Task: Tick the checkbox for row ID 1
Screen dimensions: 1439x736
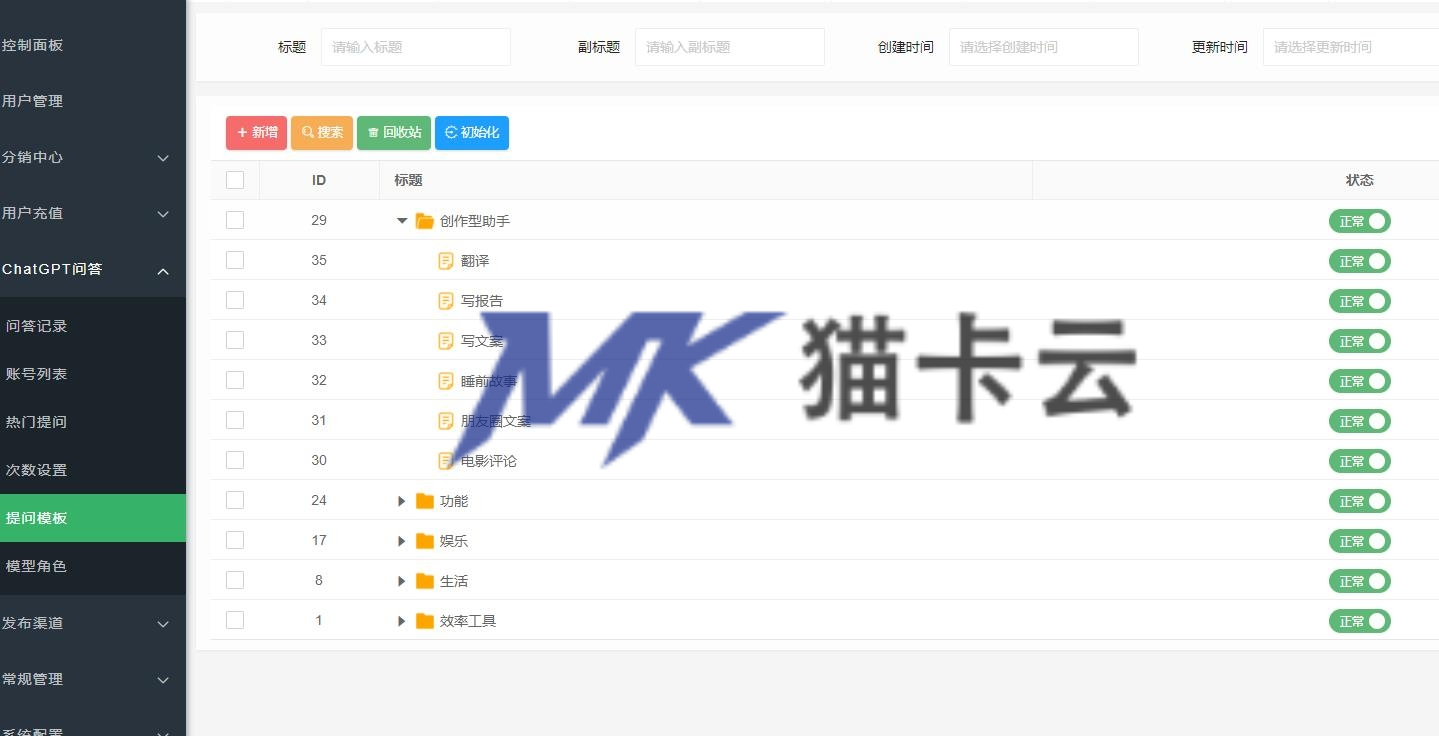Action: point(235,620)
